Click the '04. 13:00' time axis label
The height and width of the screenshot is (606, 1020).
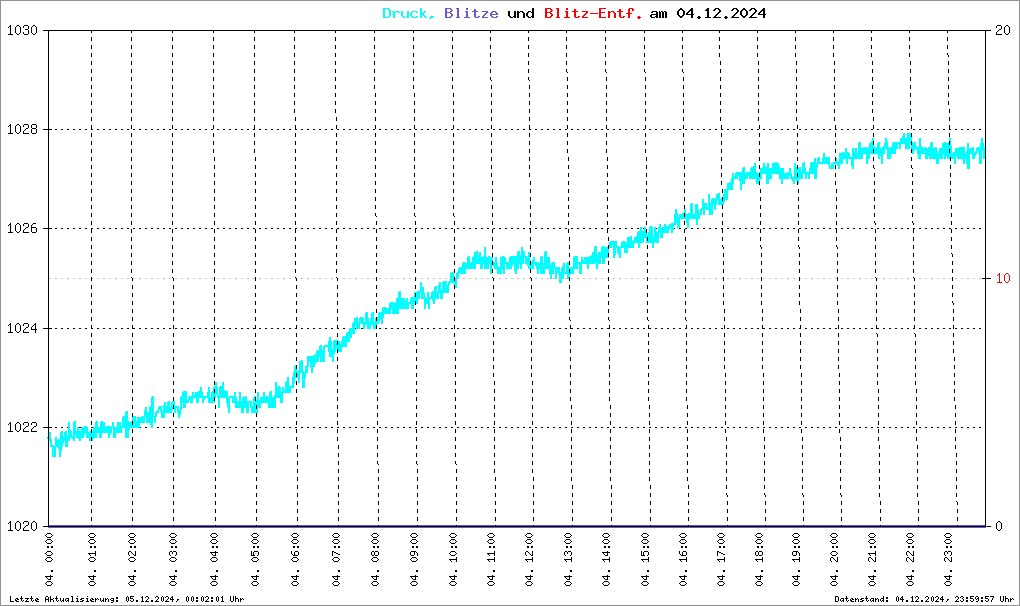click(x=568, y=560)
